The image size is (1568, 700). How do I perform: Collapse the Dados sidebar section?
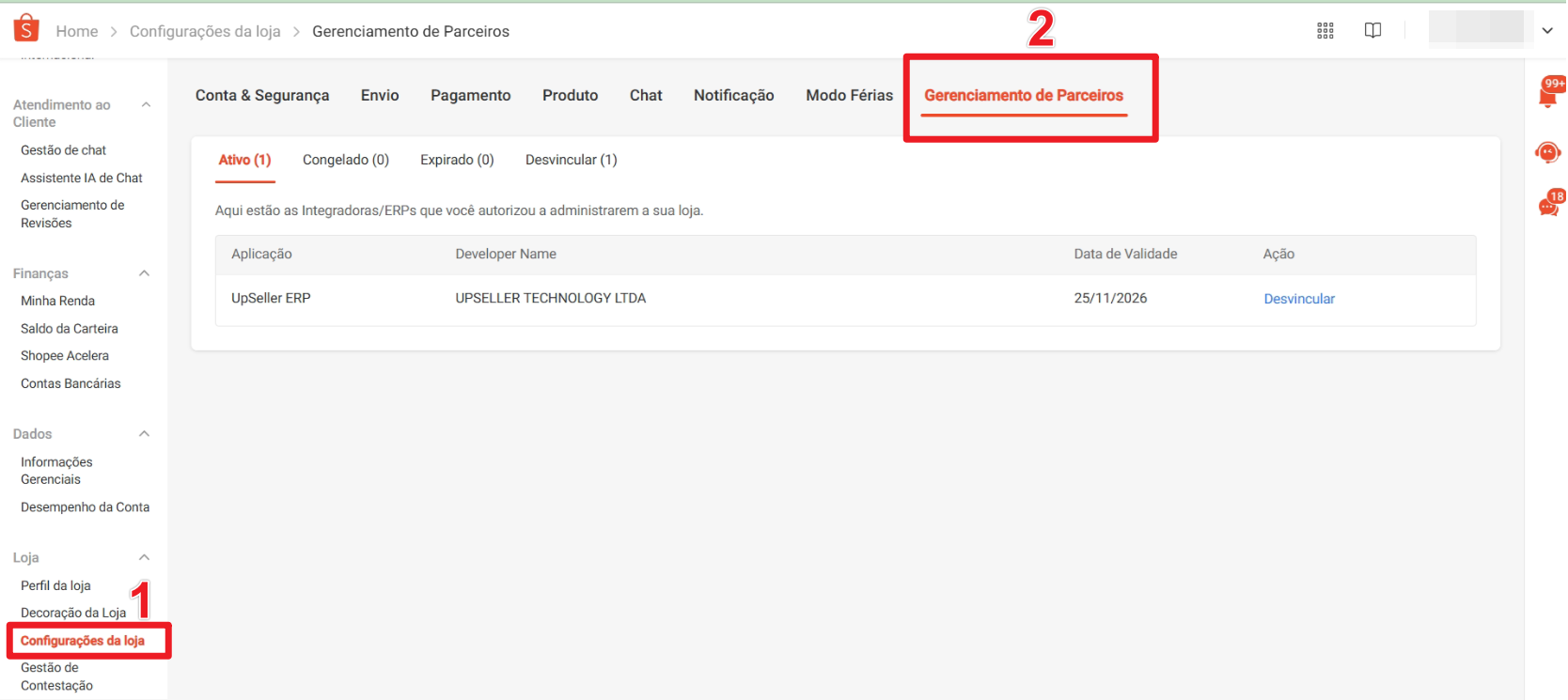point(145,434)
